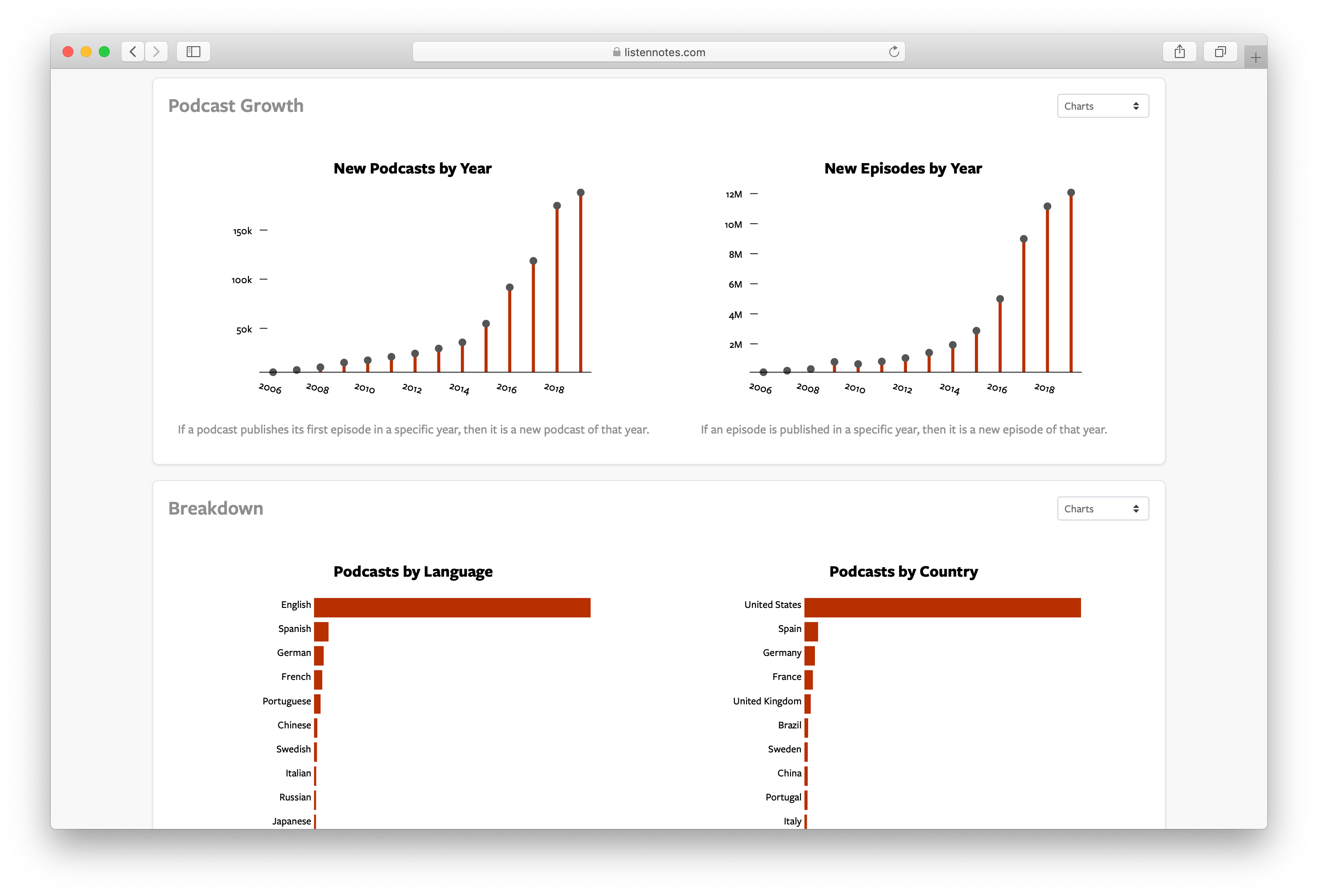Click the Spanish language bar
This screenshot has width=1318, height=896.
[321, 631]
